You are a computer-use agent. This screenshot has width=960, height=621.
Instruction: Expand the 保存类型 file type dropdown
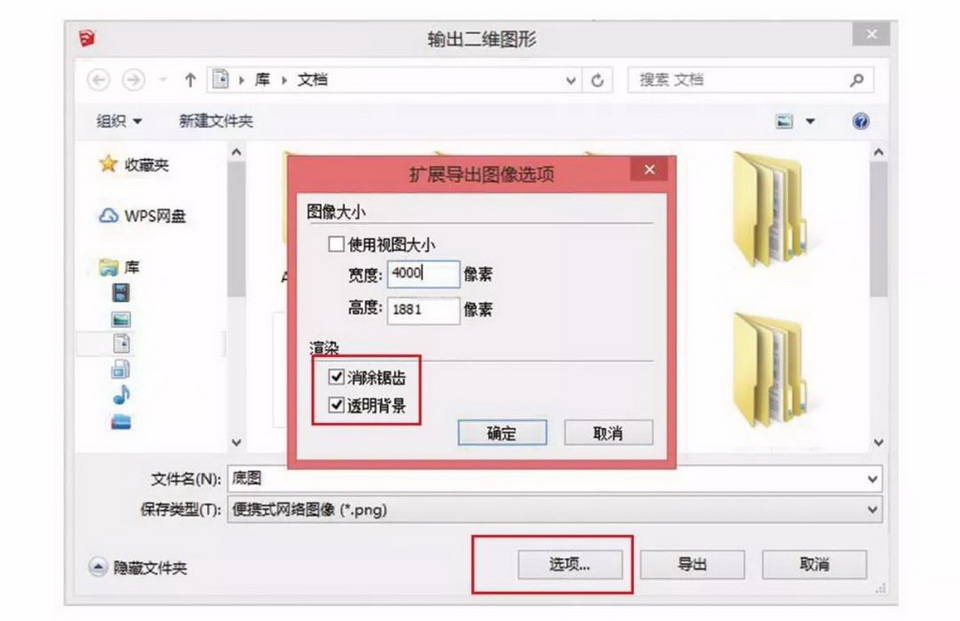[x=872, y=510]
